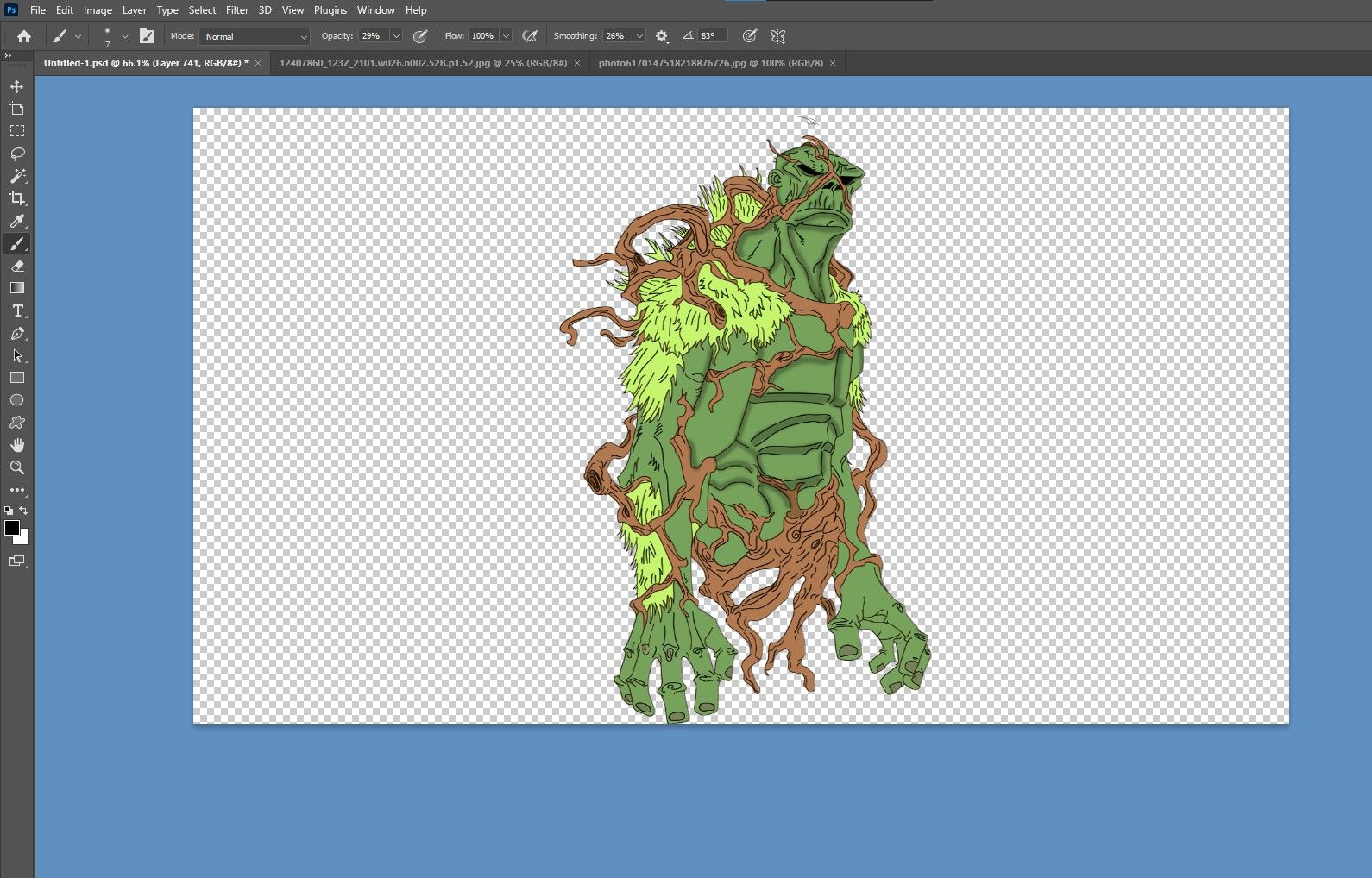This screenshot has height=878, width=1372.
Task: Select the Custom Shape tool
Action: (x=16, y=423)
